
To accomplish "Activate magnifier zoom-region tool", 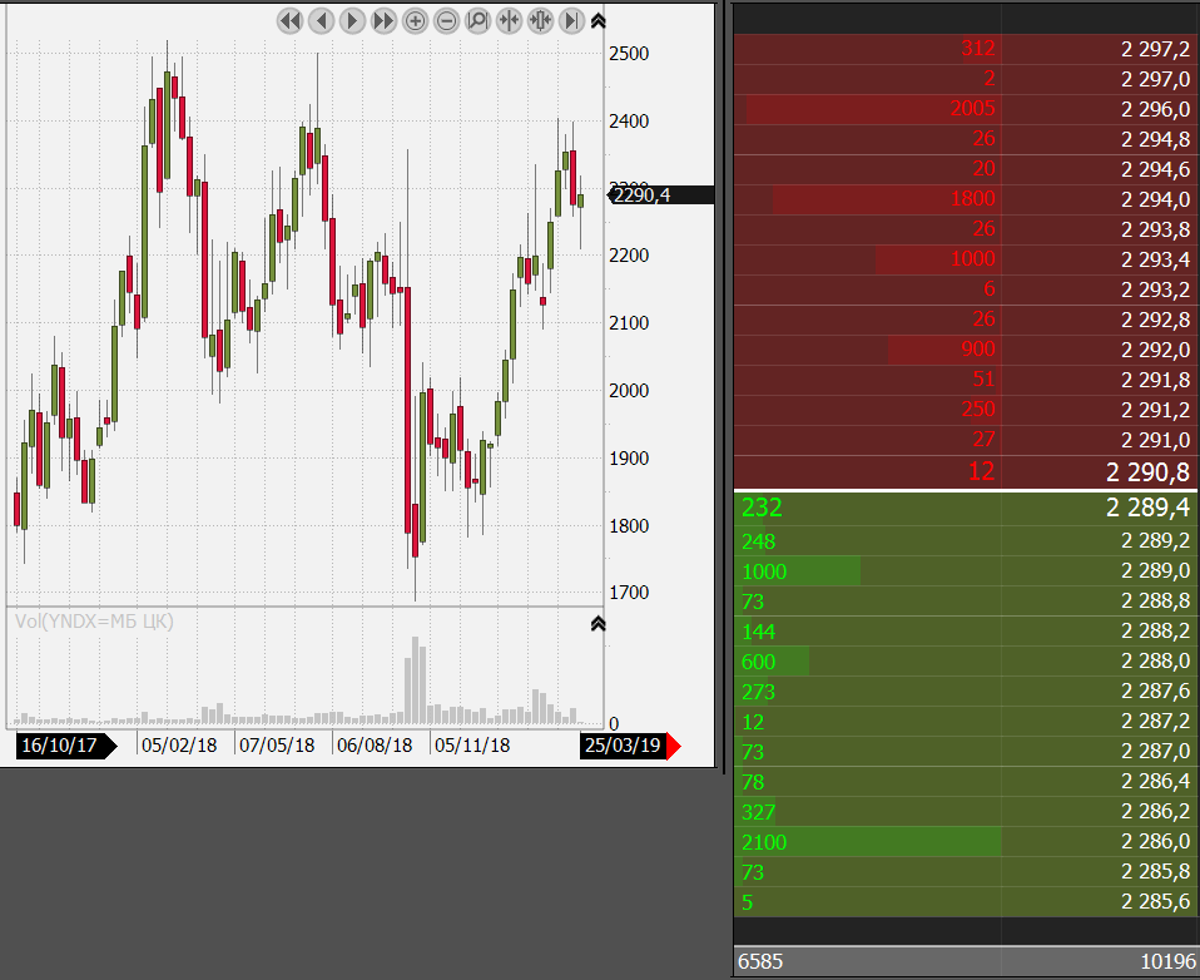I will 477,20.
